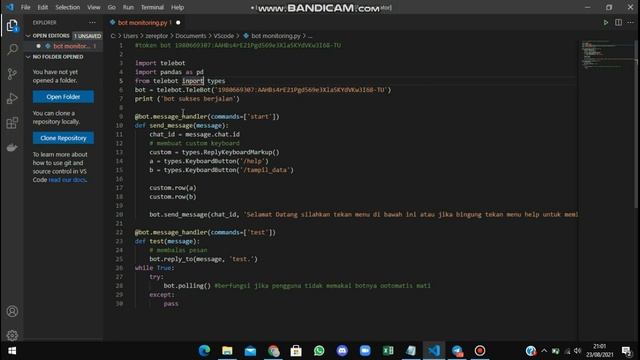
Task: Show hidden system tray icons
Action: tap(544, 351)
